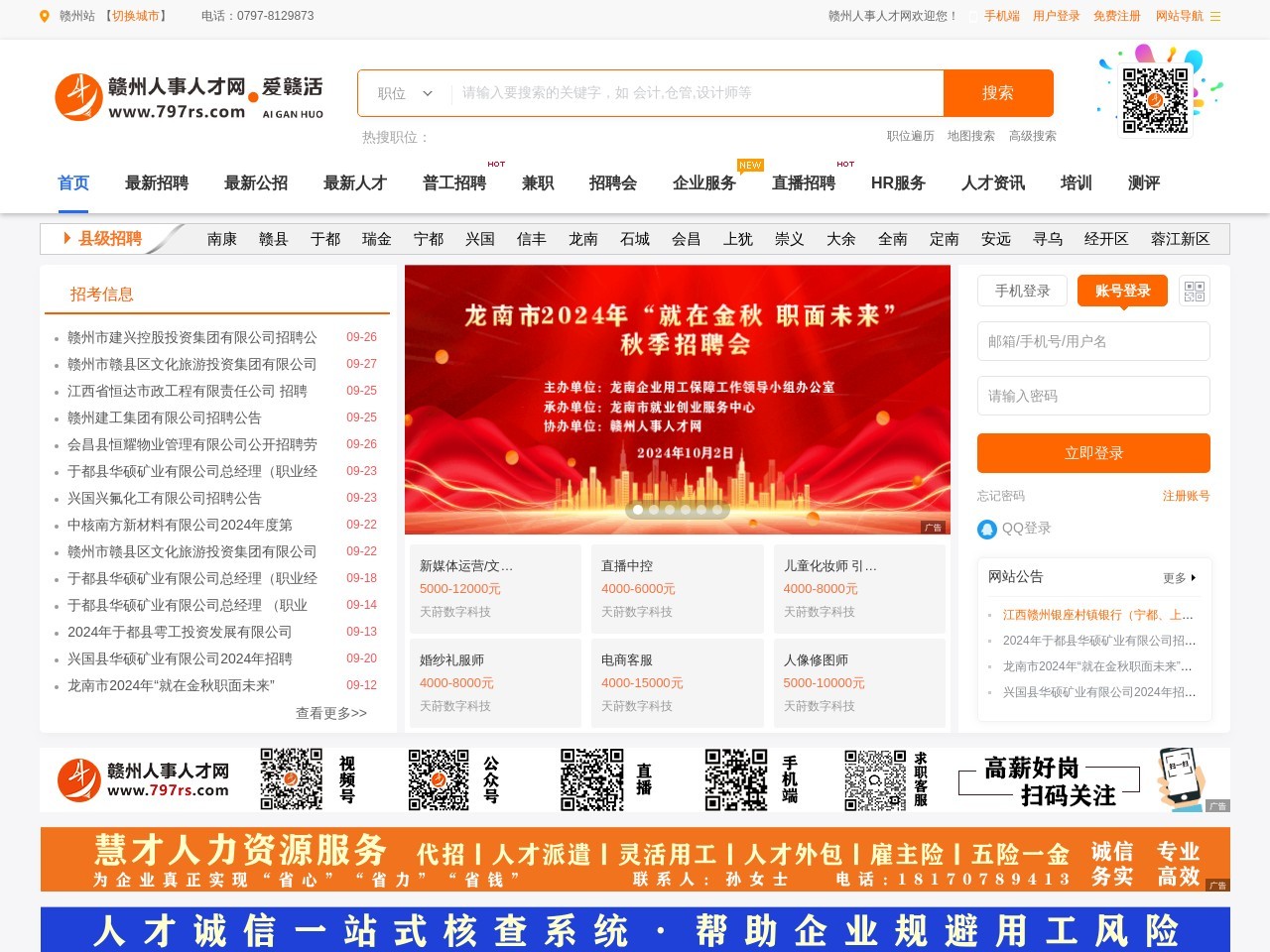Open the 最新招聘 nav item
Viewport: 1270px width, 952px height.
pos(157,182)
